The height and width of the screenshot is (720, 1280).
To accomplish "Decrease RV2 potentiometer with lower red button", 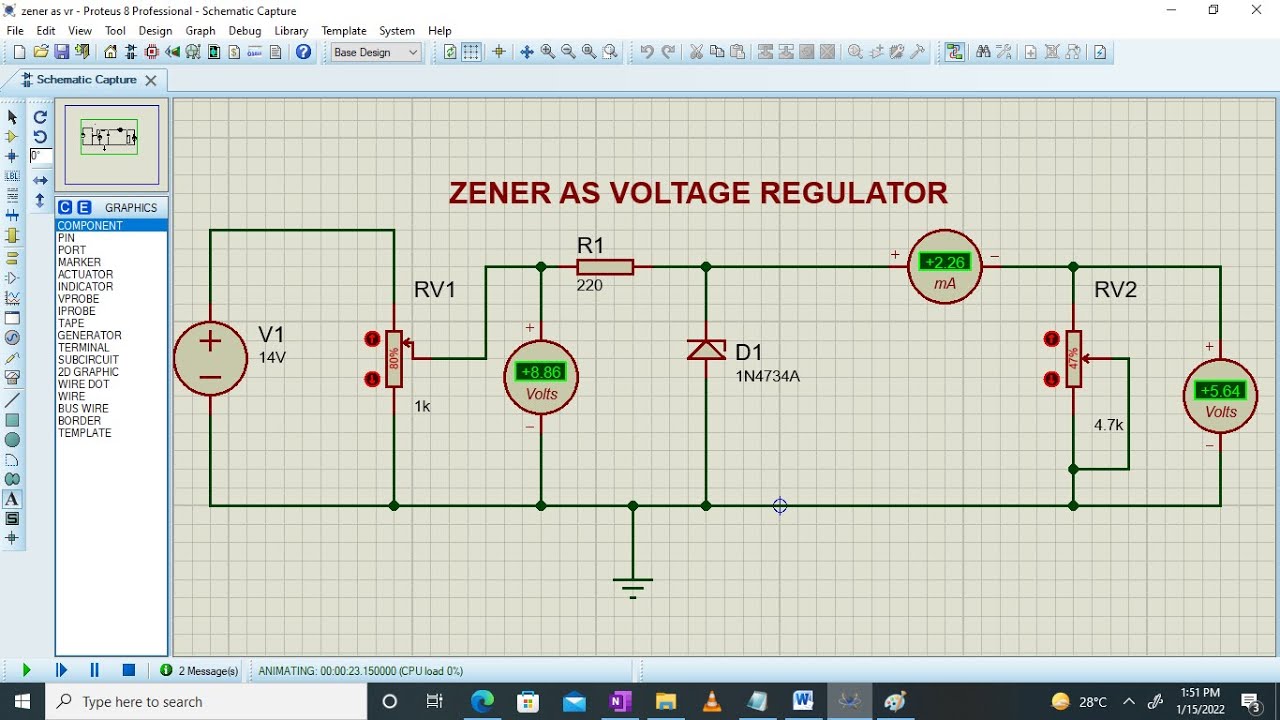I will [x=1051, y=379].
